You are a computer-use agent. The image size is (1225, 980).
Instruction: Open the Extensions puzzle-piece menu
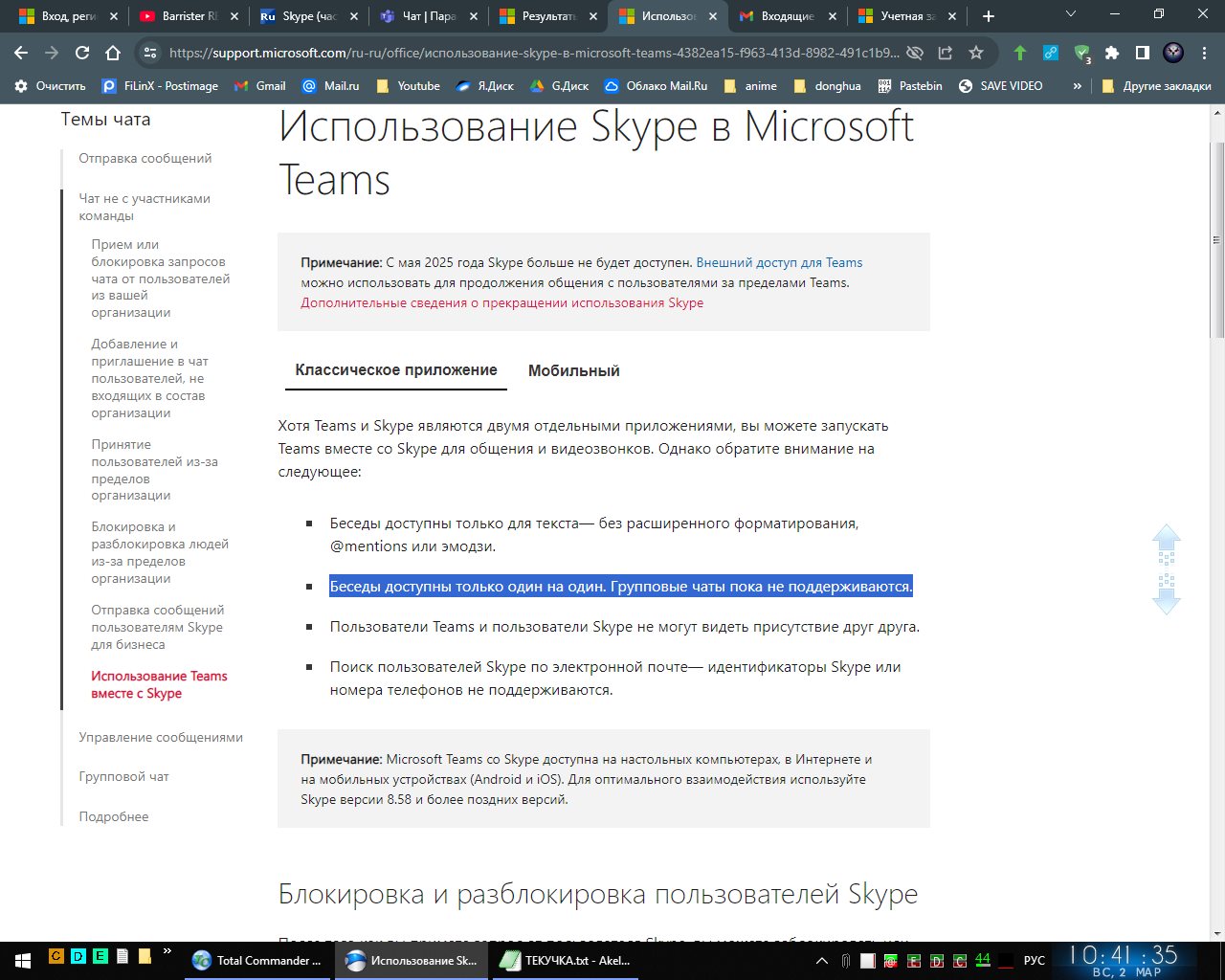coord(1112,53)
